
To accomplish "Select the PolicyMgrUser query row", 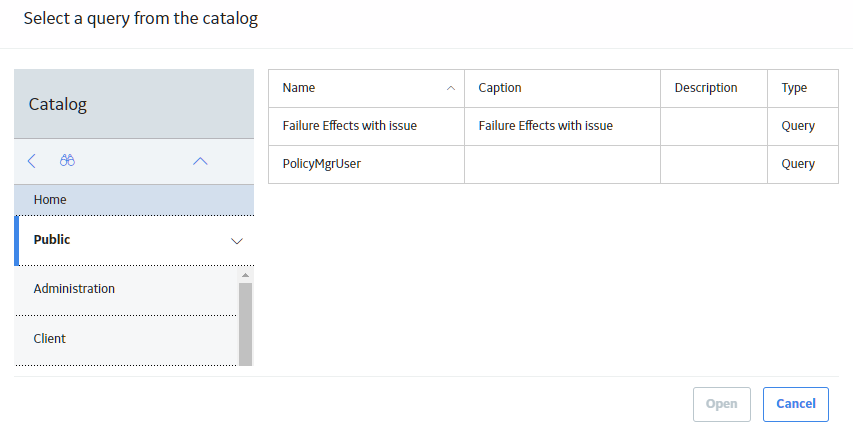I will (553, 164).
